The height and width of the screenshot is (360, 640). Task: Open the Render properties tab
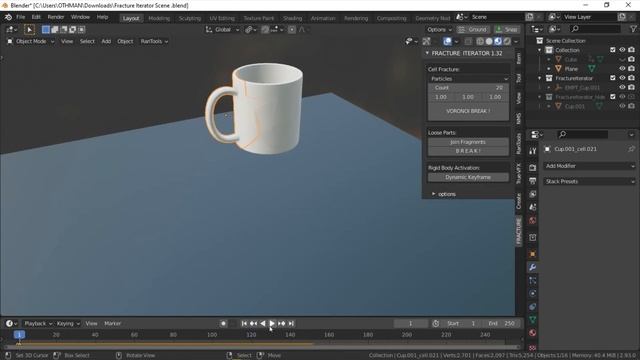click(x=532, y=167)
